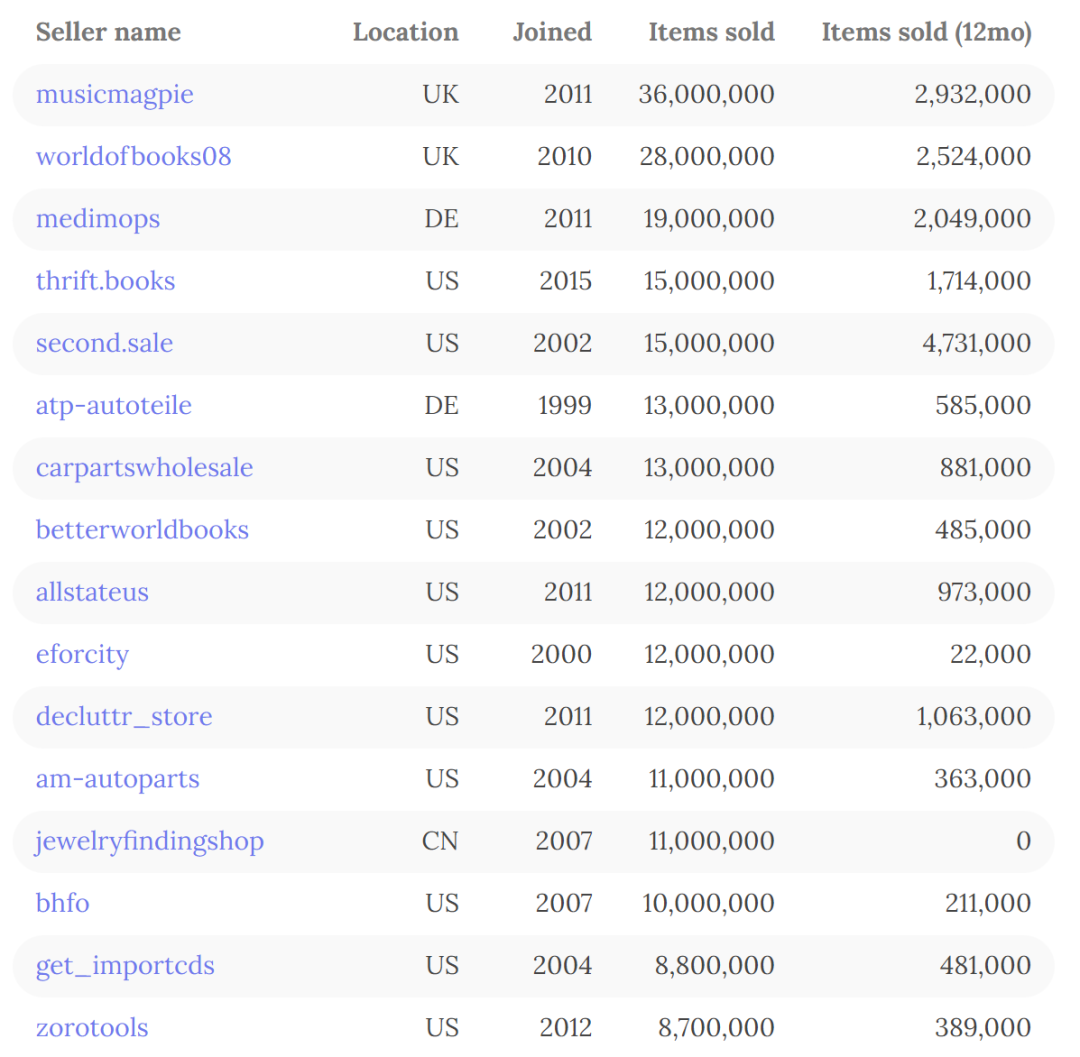Click carpartswholesale seller name
Image resolution: width=1080 pixels, height=1057 pixels.
[144, 468]
